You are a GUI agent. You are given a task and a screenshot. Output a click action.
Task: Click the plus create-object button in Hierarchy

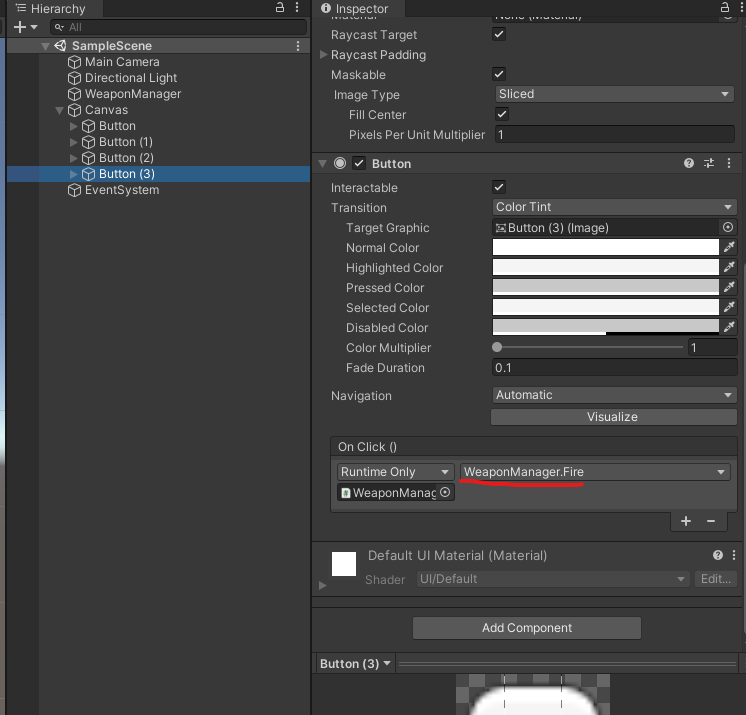coord(20,27)
